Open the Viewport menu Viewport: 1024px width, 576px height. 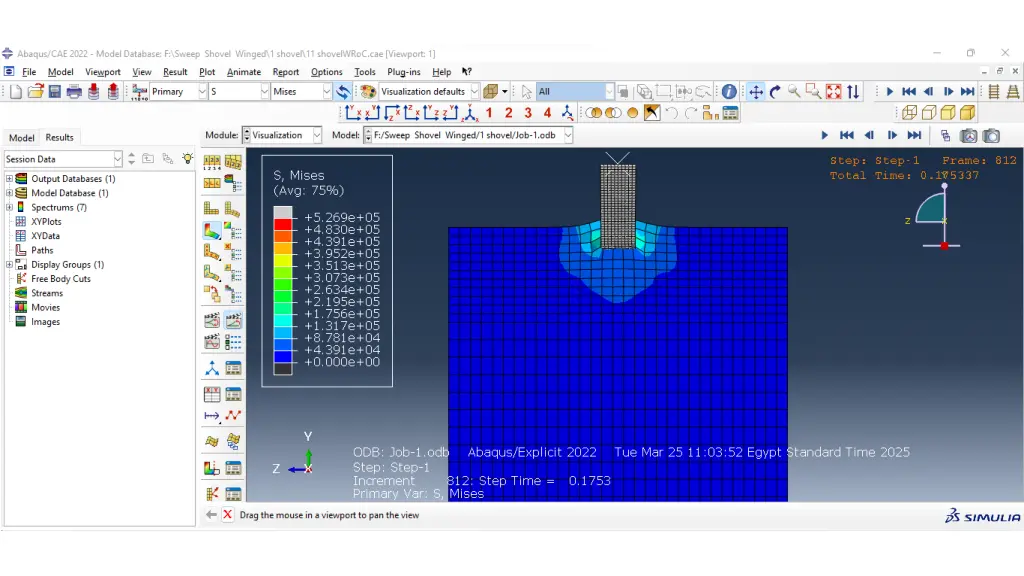tap(103, 72)
